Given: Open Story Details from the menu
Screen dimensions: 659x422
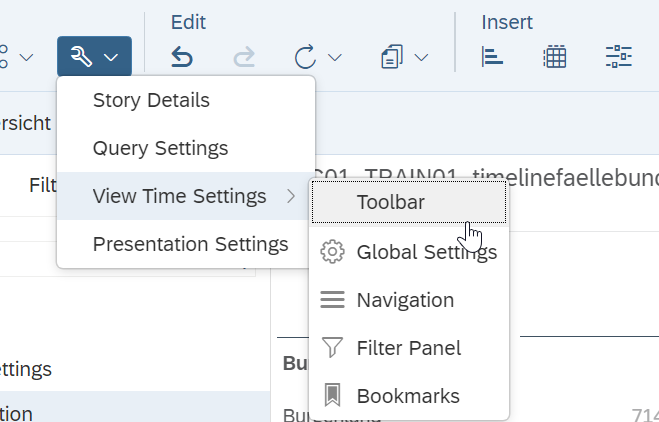Looking at the screenshot, I should 151,100.
